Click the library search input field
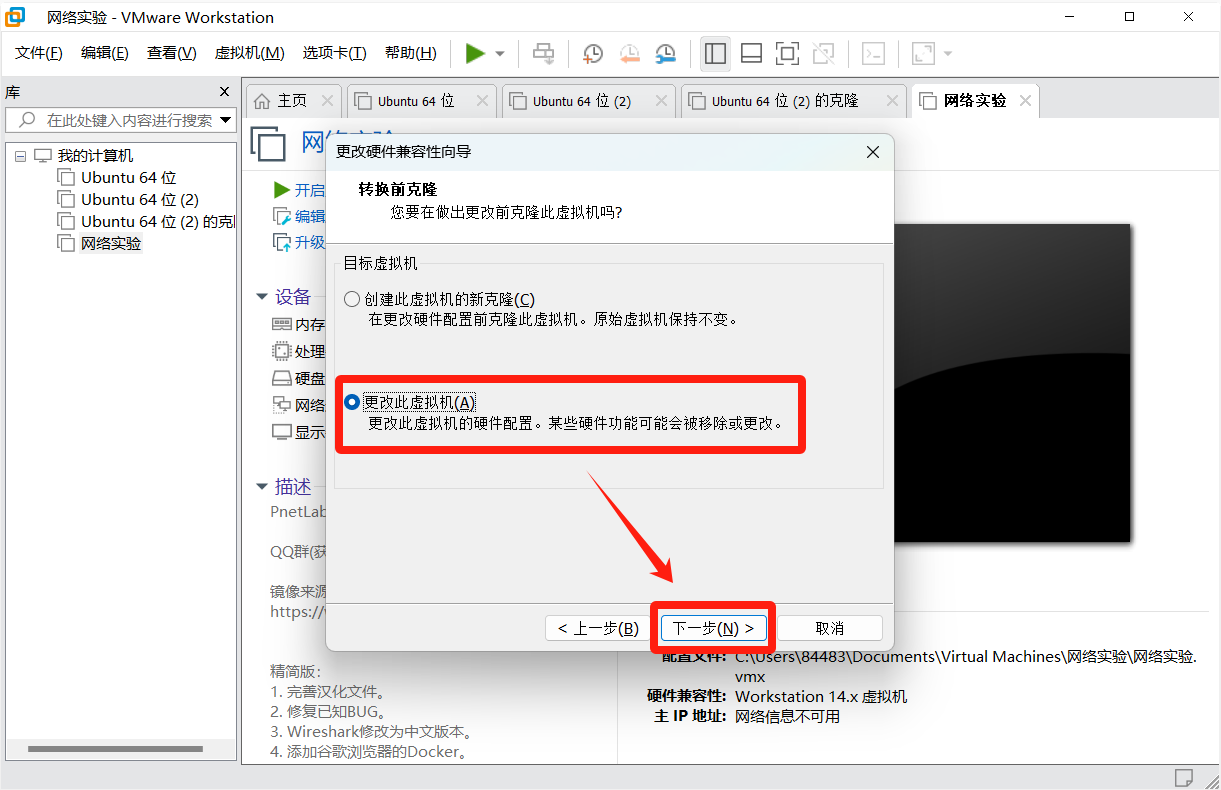The image size is (1221, 790). [115, 120]
